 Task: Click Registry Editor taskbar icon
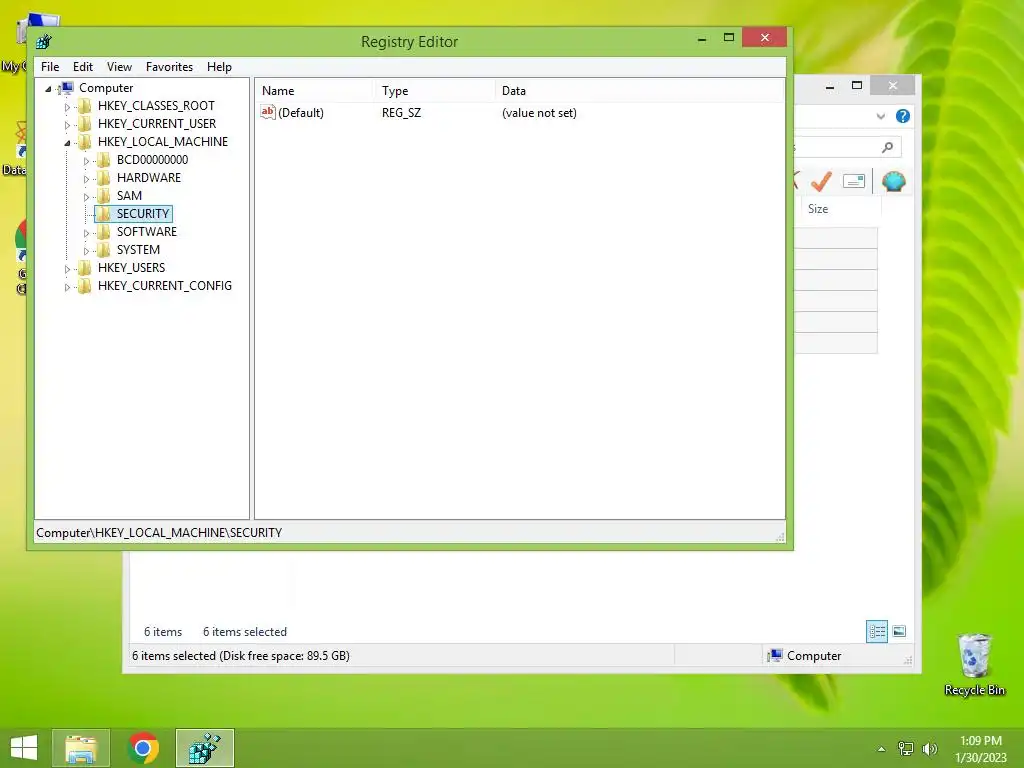tap(204, 748)
